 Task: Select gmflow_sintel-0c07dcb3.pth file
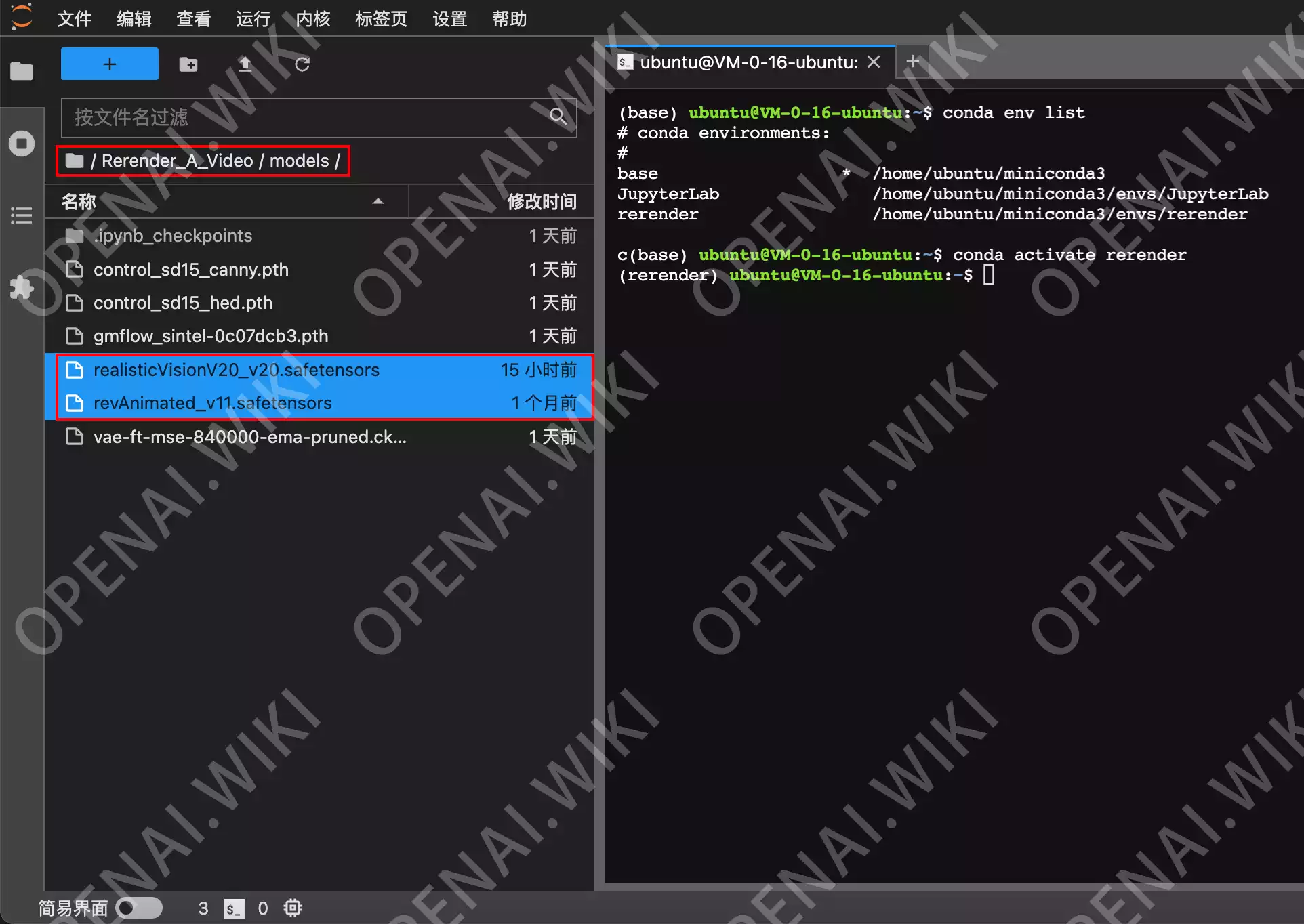[319, 336]
